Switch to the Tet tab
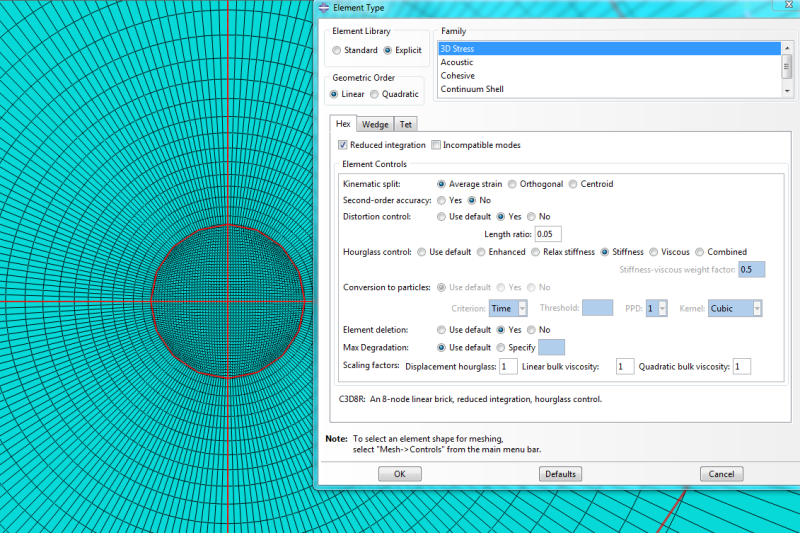 (406, 124)
